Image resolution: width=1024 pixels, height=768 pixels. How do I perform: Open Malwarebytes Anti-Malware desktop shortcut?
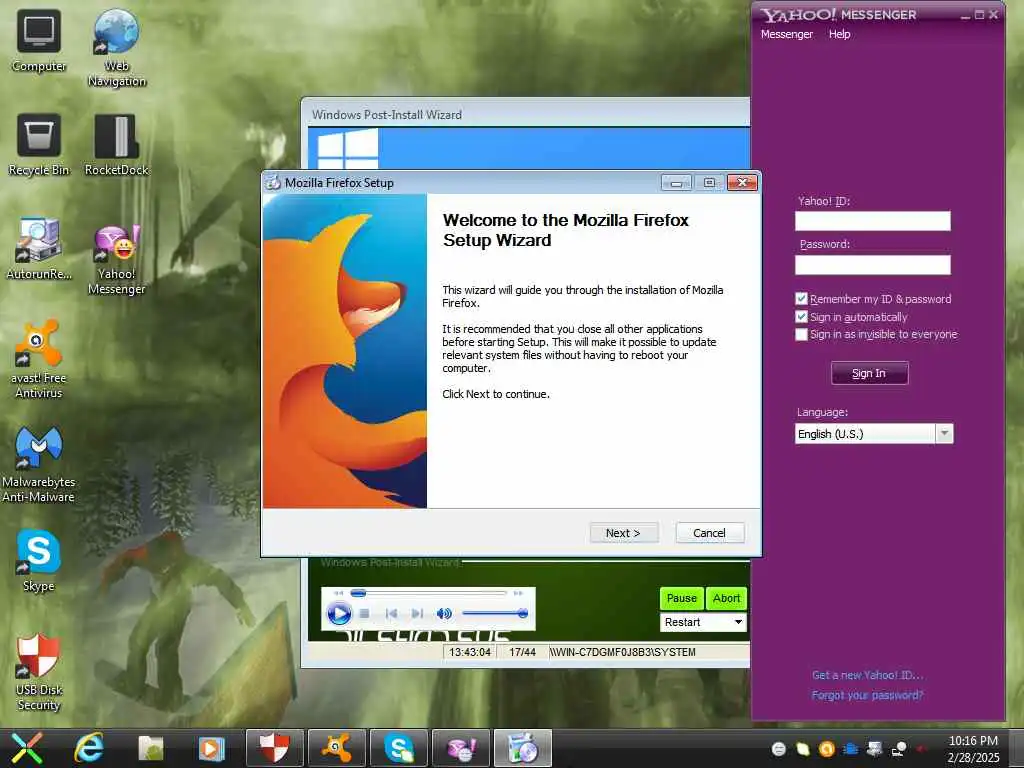click(x=39, y=463)
